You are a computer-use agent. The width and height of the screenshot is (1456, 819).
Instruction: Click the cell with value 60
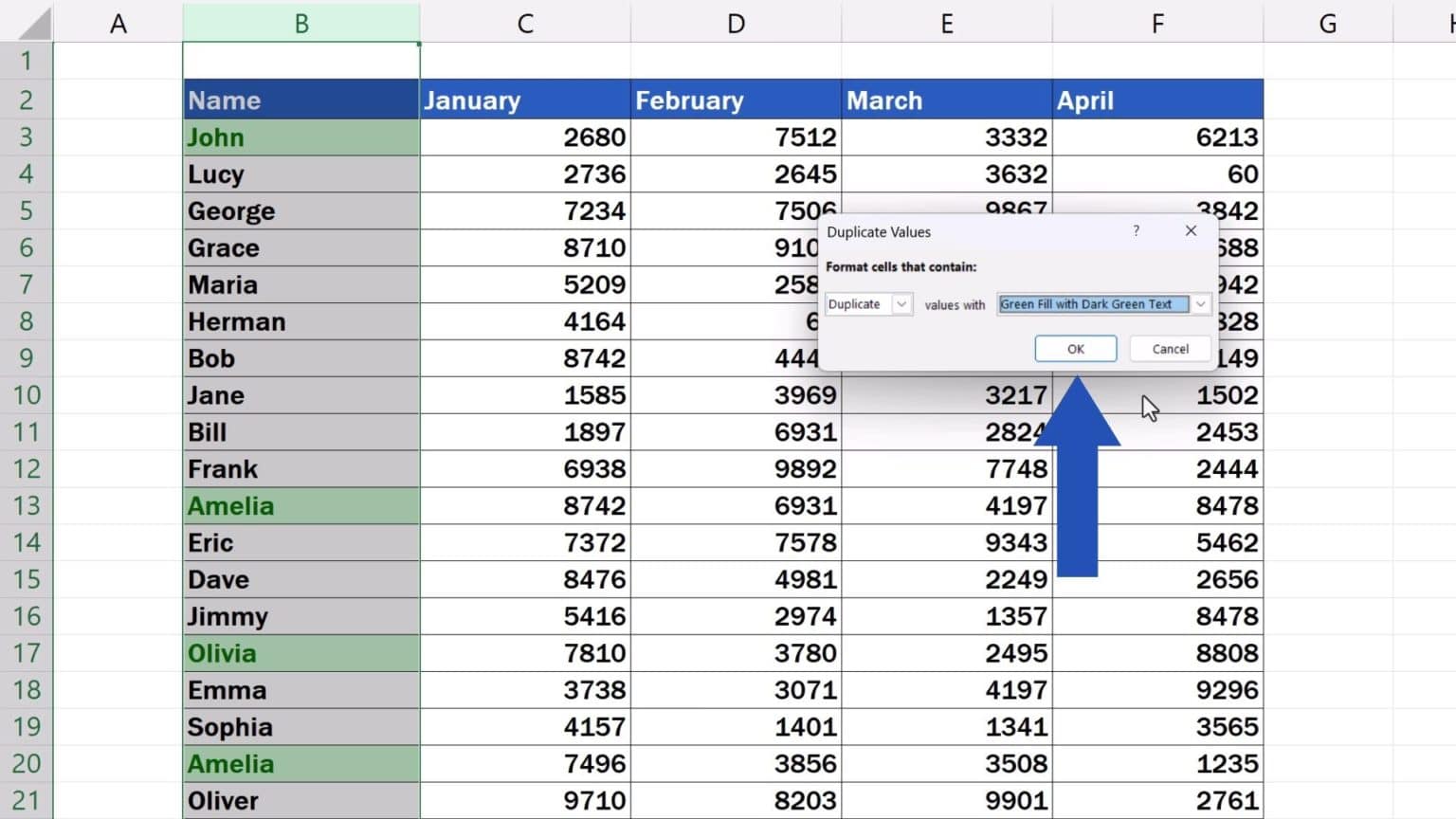pyautogui.click(x=1156, y=173)
